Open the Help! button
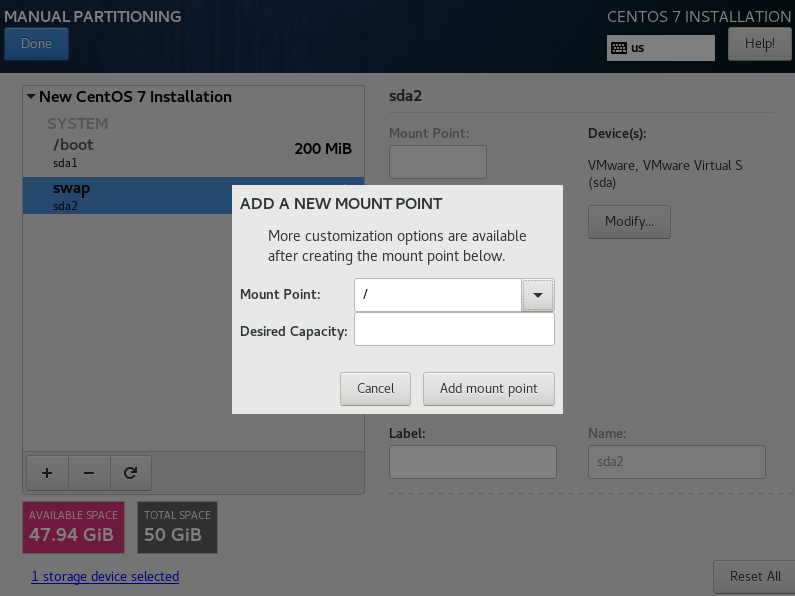 pos(759,44)
